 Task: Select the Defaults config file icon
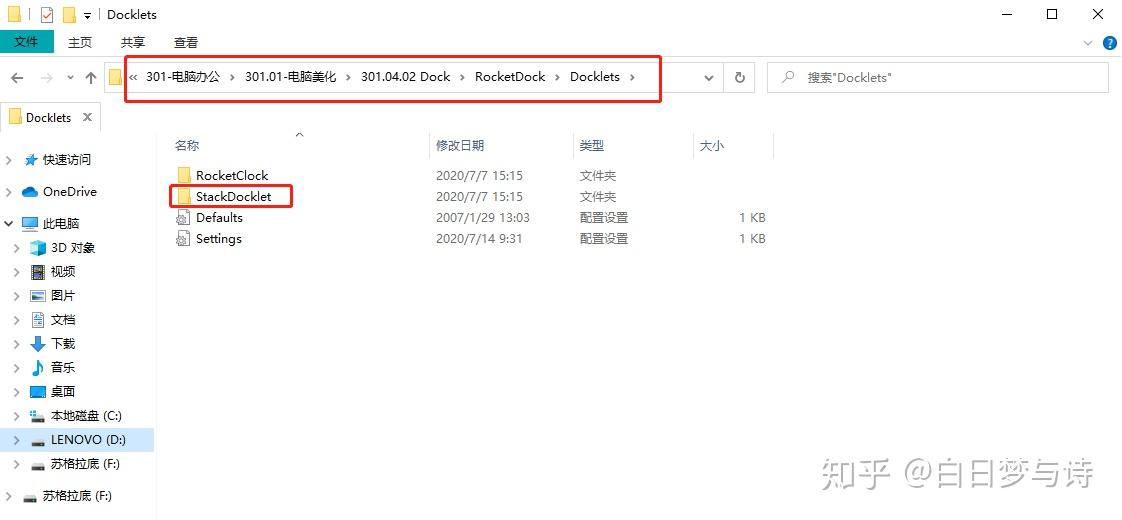183,217
